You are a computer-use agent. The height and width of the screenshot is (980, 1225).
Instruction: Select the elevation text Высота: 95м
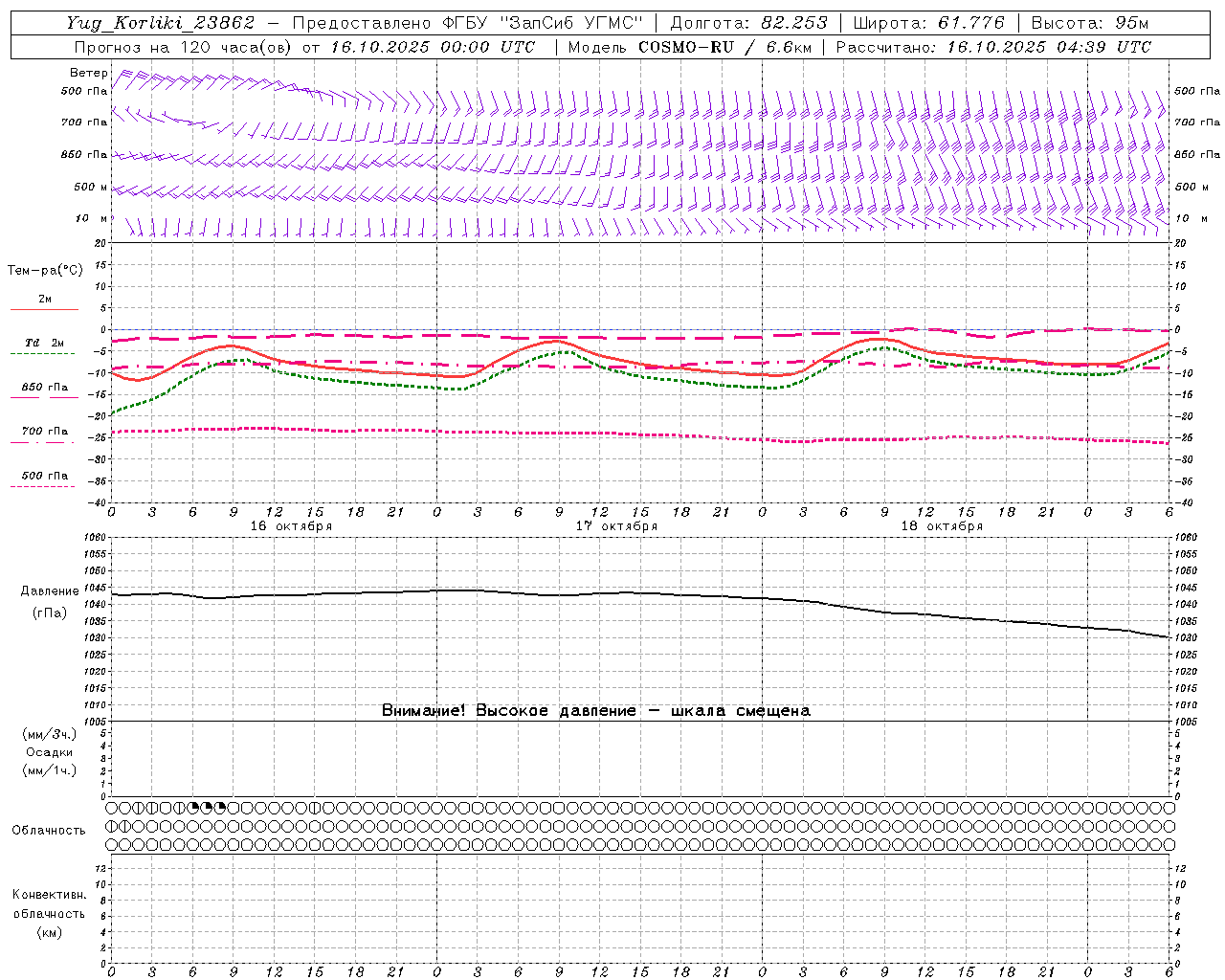(x=1090, y=23)
